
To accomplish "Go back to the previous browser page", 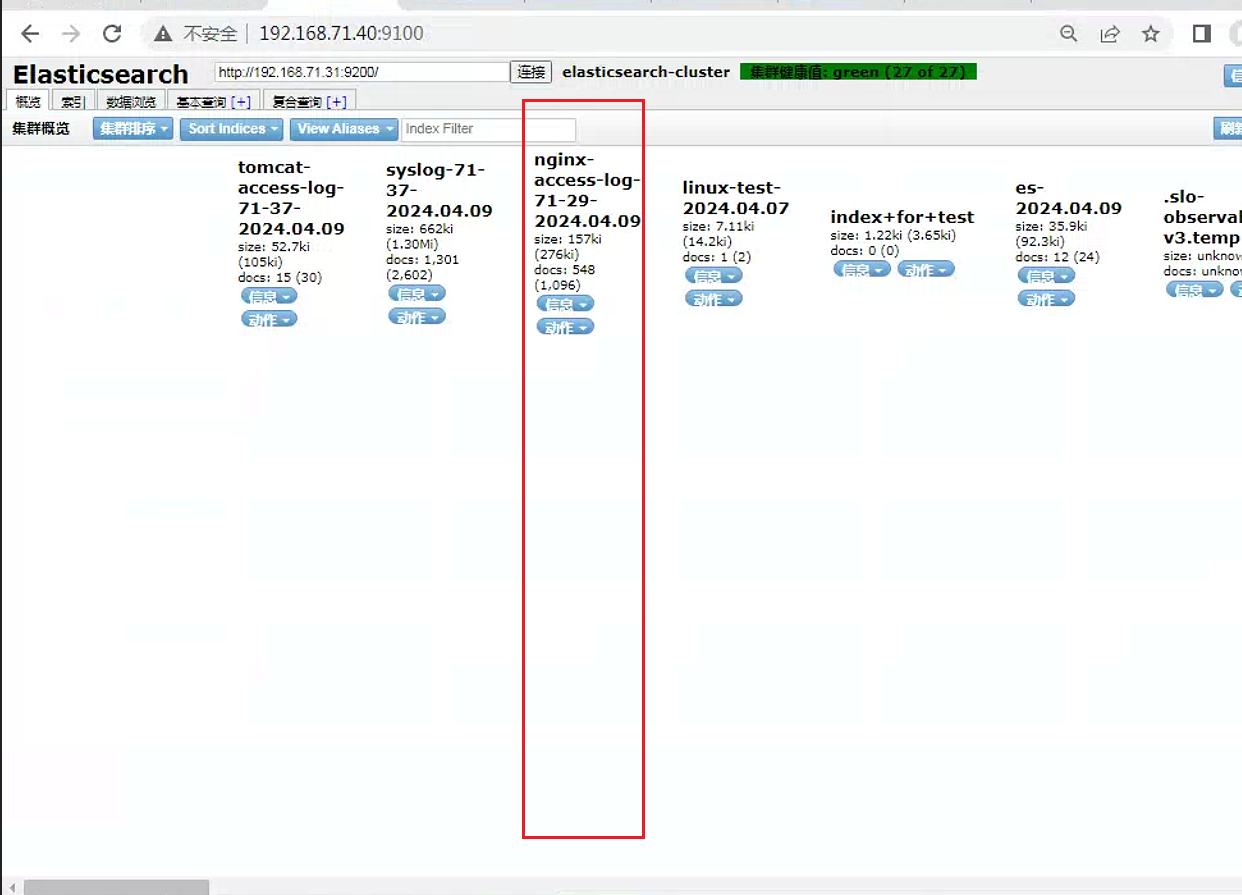I will [30, 34].
